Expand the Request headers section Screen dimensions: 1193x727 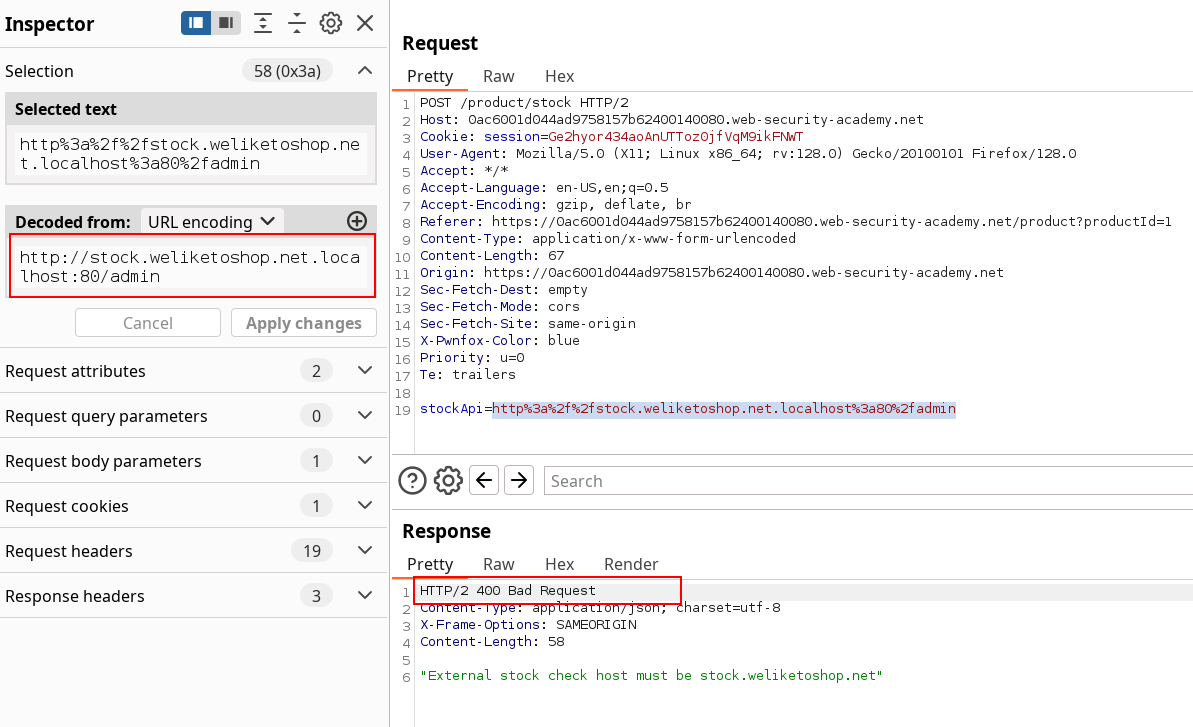(x=365, y=551)
